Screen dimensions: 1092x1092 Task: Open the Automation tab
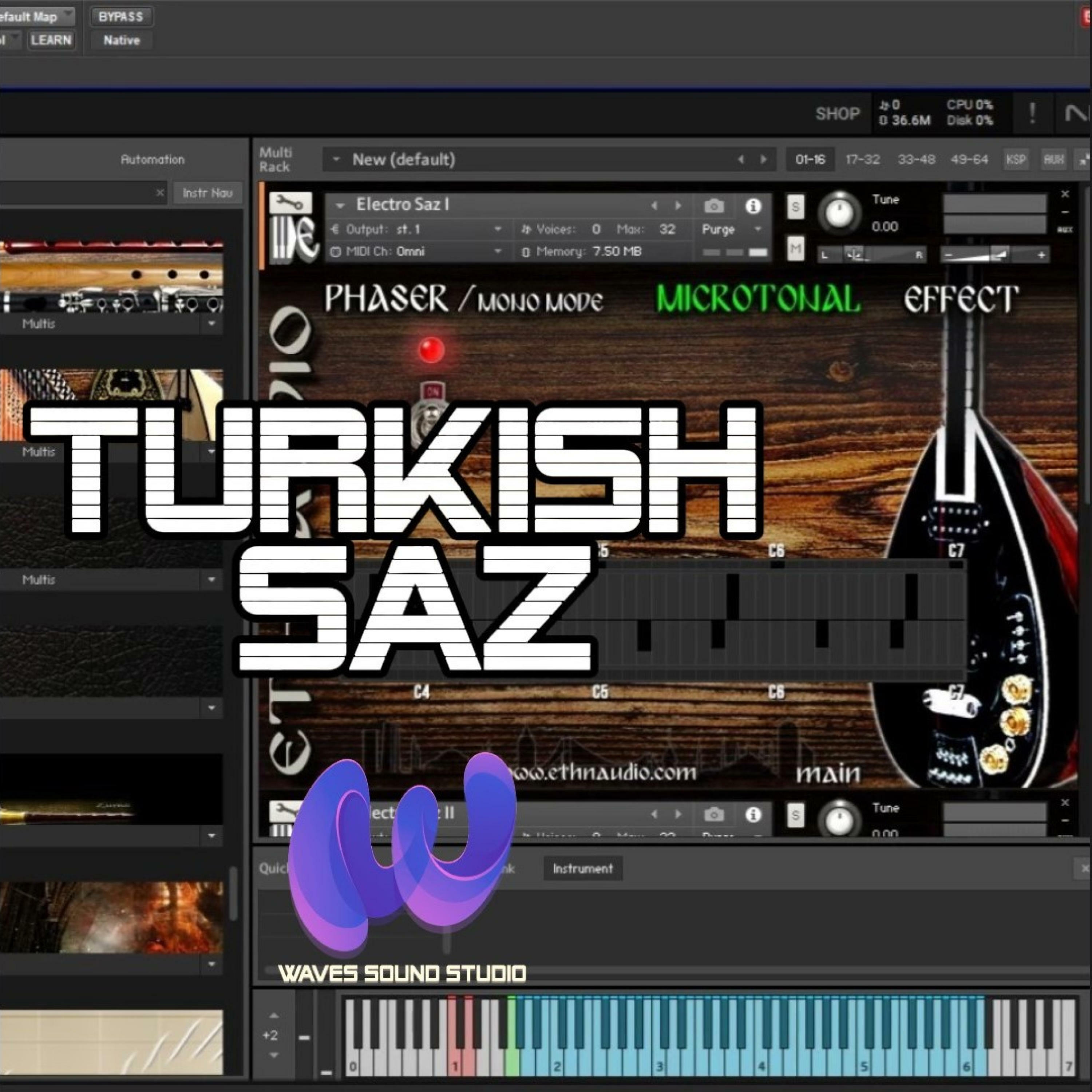click(x=152, y=159)
